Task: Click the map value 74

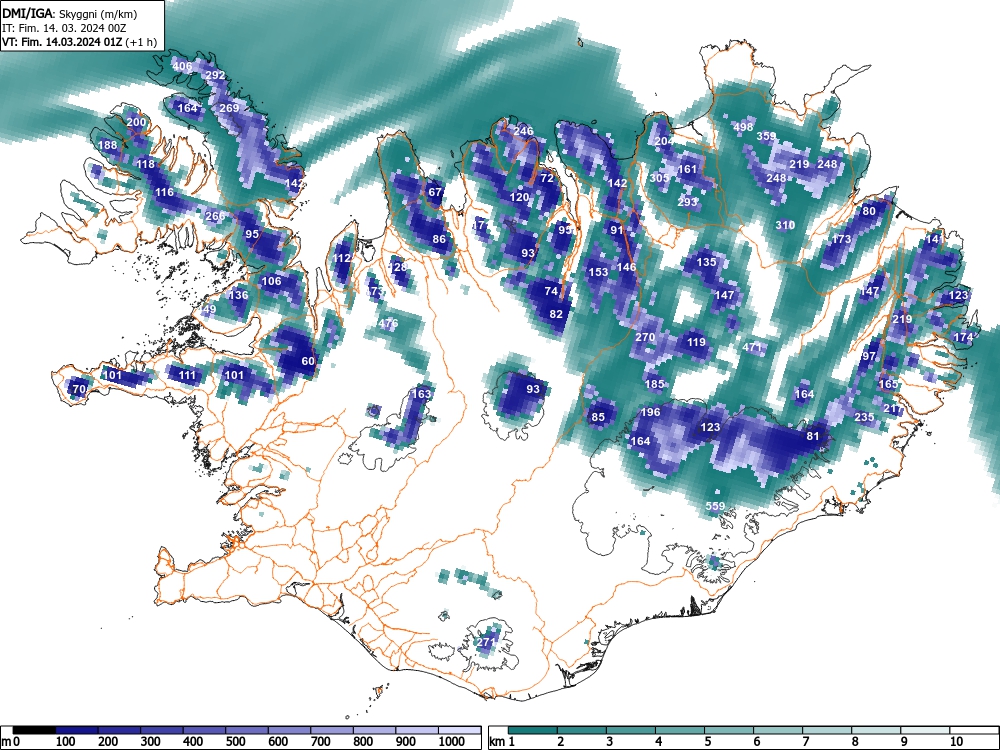Action: click(552, 291)
